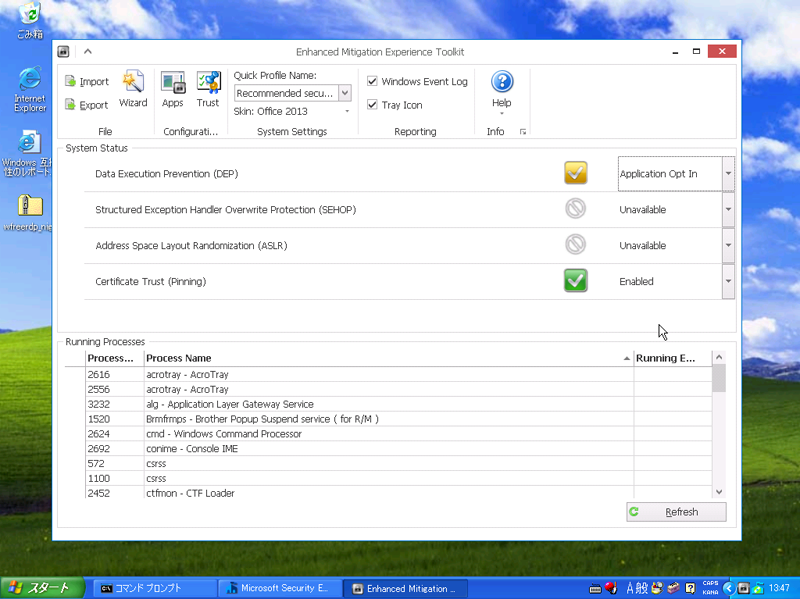
Task: Open ASLR setting dropdown arrow
Action: [x=728, y=245]
